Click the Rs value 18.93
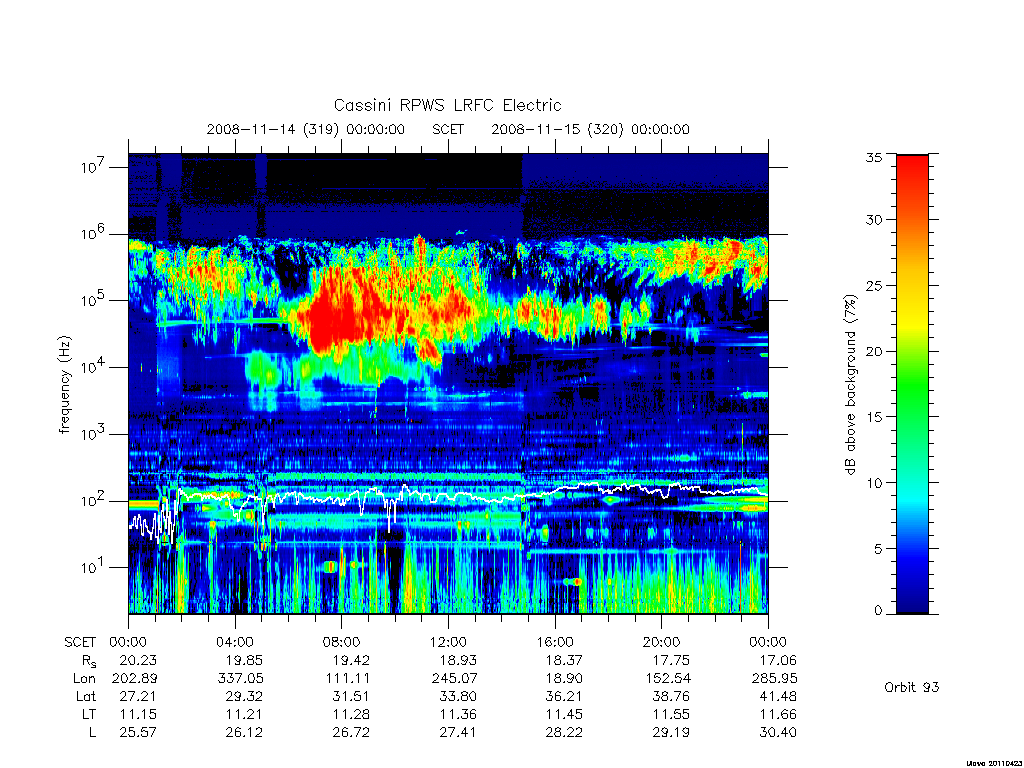This screenshot has width=1024, height=768. [458, 660]
